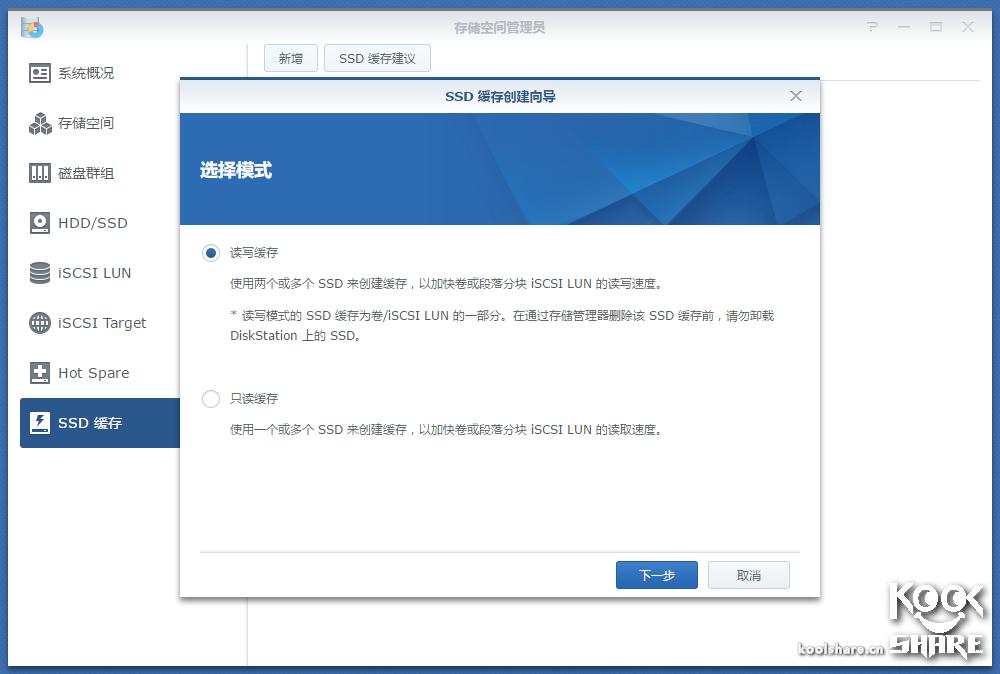
Task: Click the 存储空间管理员 app icon top-left
Action: (31, 29)
